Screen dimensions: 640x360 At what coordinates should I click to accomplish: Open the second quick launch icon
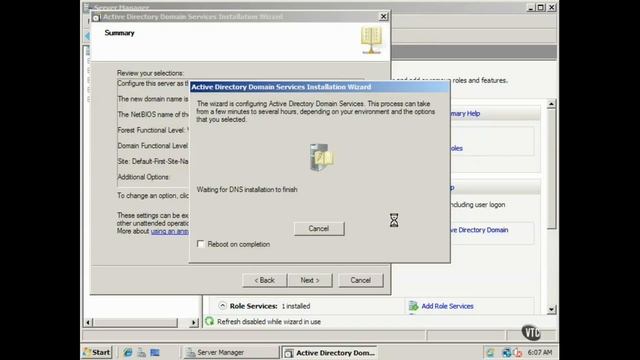(141, 352)
